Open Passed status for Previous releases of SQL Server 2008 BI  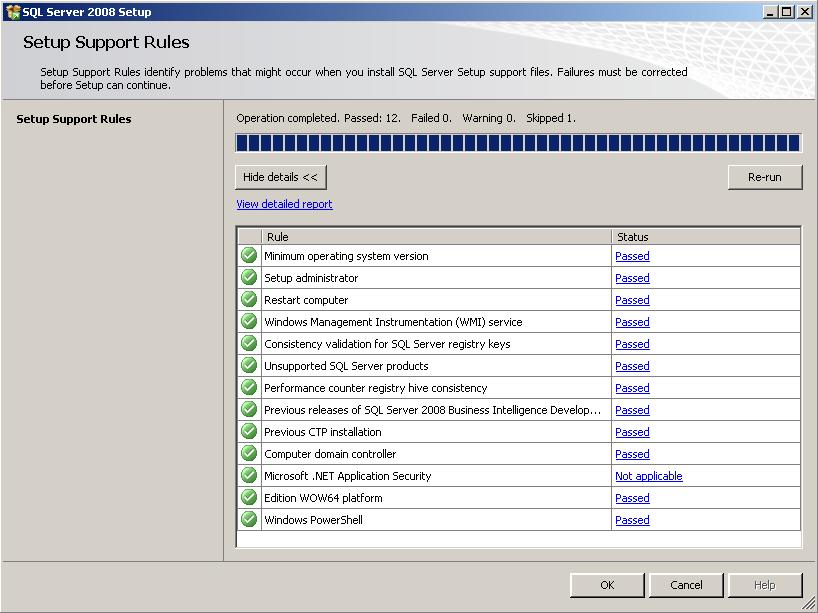click(x=632, y=410)
